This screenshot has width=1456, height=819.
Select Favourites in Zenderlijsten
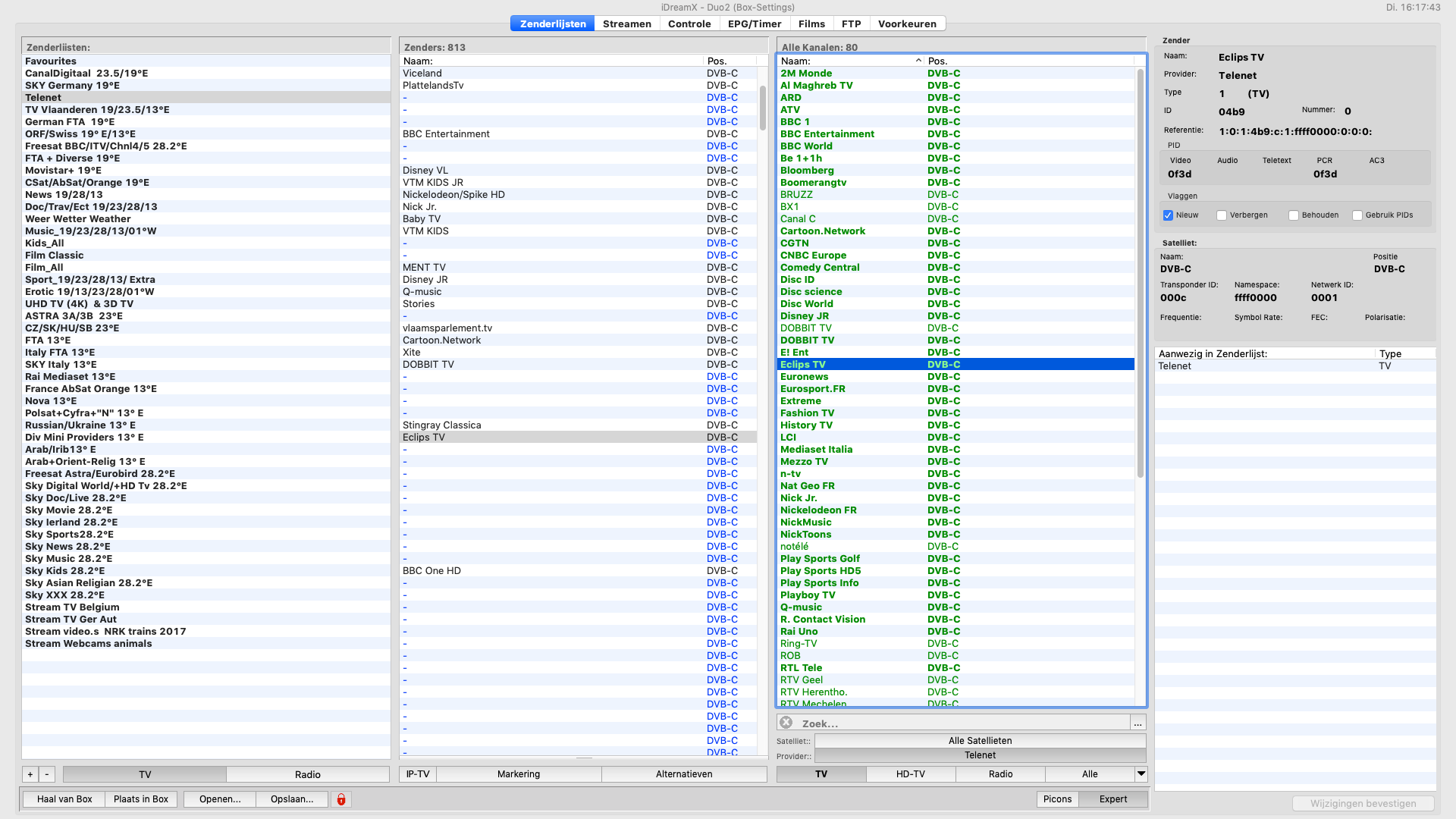point(206,61)
